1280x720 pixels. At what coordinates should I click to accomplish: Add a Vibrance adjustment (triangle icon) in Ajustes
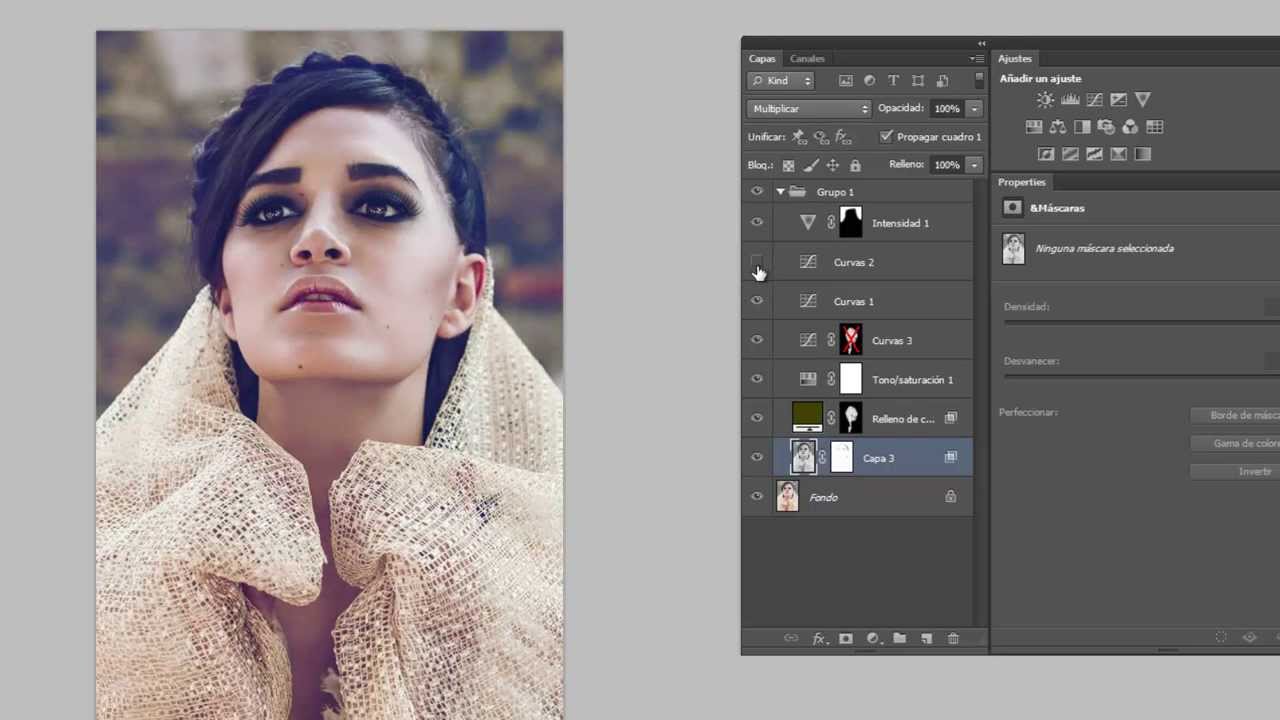1143,100
